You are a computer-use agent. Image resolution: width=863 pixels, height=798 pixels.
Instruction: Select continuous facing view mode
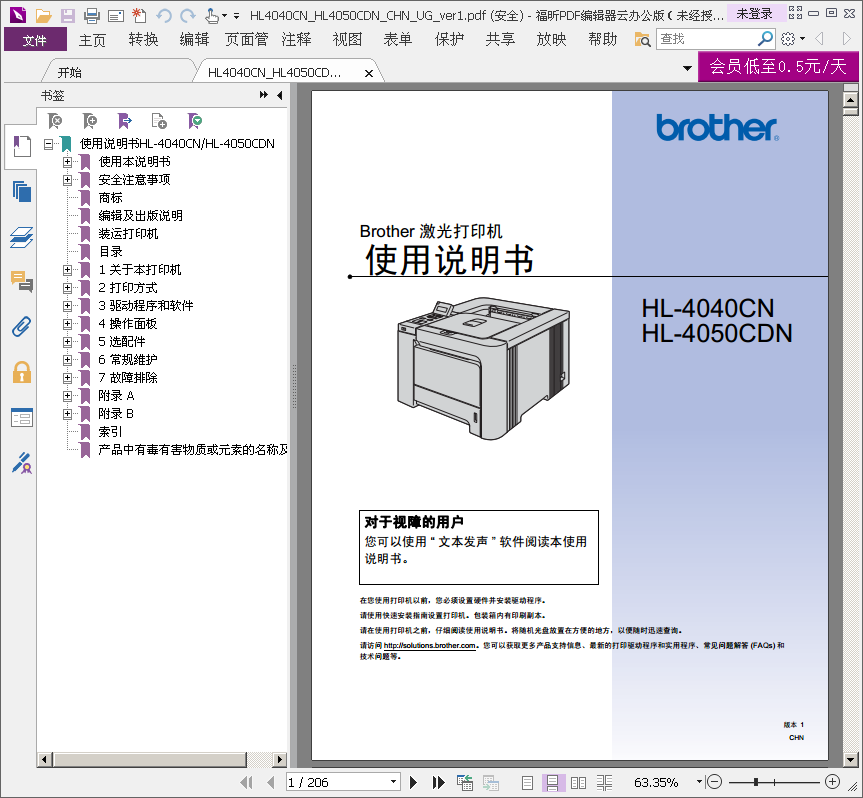pos(604,783)
